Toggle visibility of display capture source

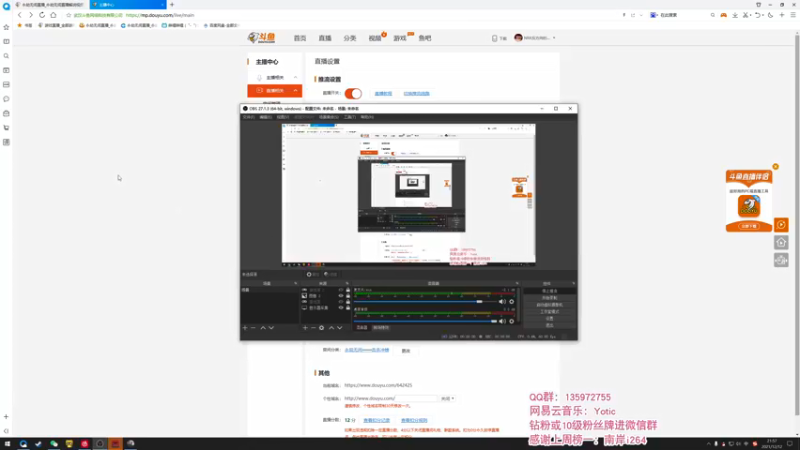pyautogui.click(x=341, y=308)
